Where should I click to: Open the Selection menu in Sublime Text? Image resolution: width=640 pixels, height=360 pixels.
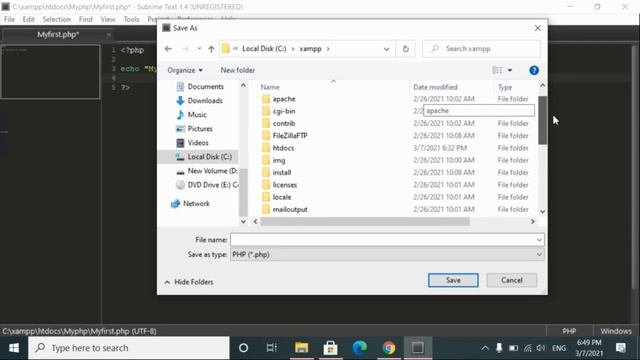pyautogui.click(x=56, y=19)
